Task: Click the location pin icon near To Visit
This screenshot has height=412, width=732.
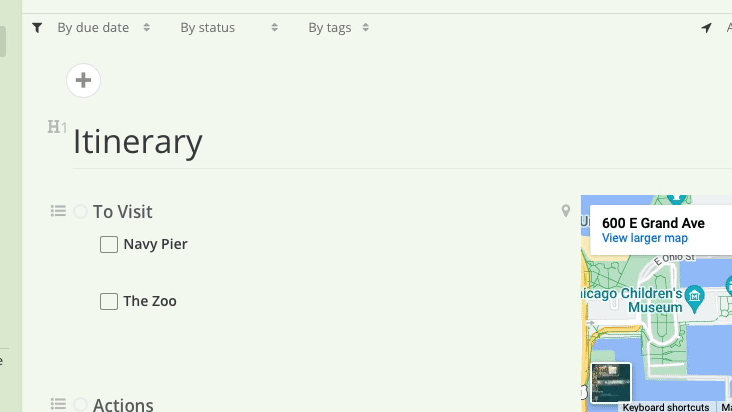Action: coord(566,211)
